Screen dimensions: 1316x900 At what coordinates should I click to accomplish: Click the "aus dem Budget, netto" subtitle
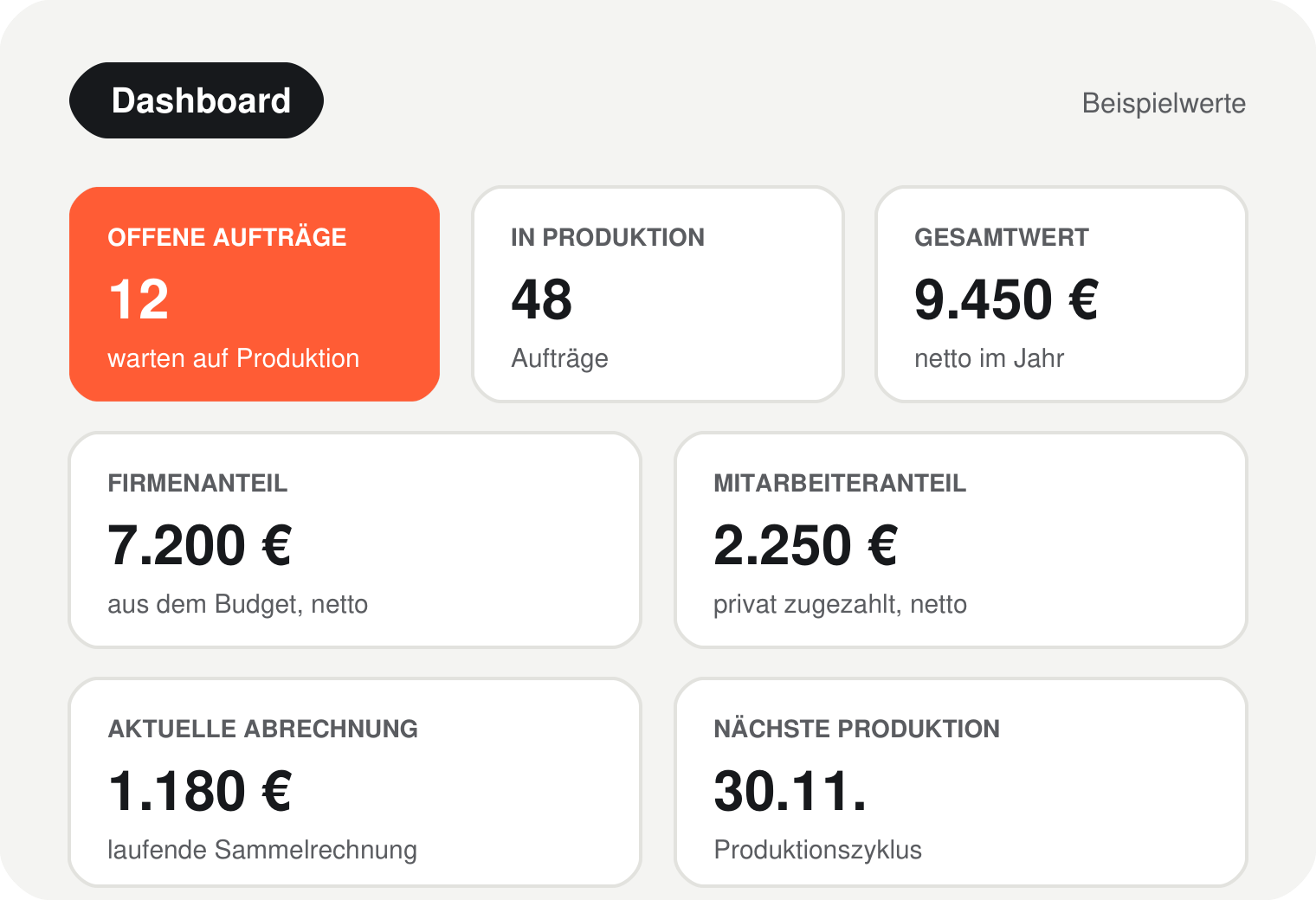237,604
